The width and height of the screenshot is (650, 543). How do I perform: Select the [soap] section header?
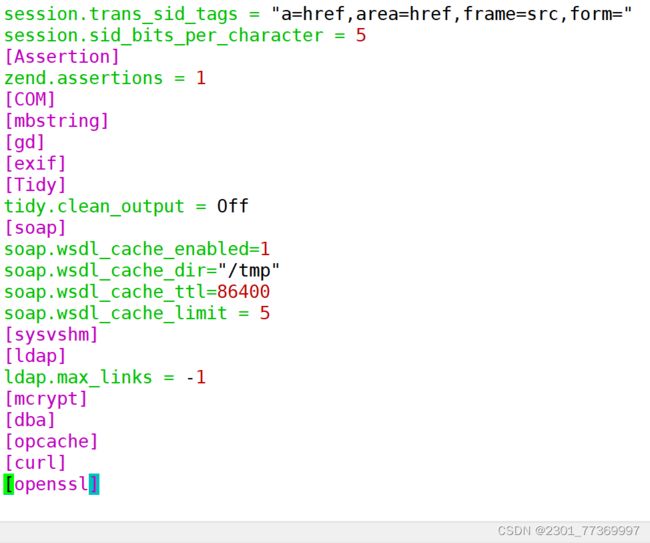tap(35, 228)
